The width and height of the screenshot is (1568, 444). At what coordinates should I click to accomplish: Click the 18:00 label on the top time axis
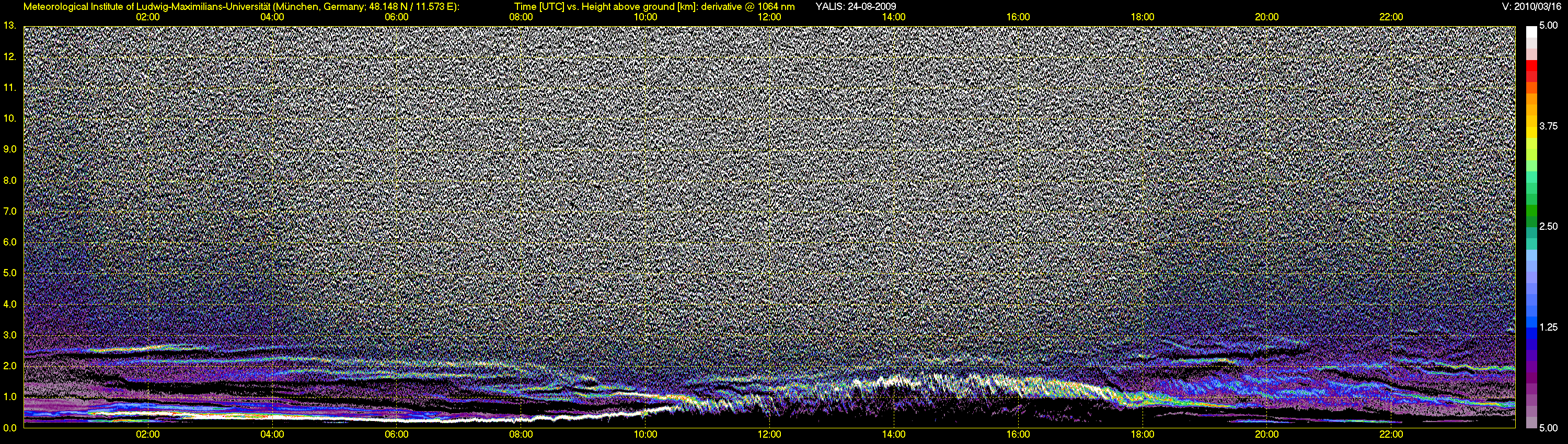click(1143, 17)
